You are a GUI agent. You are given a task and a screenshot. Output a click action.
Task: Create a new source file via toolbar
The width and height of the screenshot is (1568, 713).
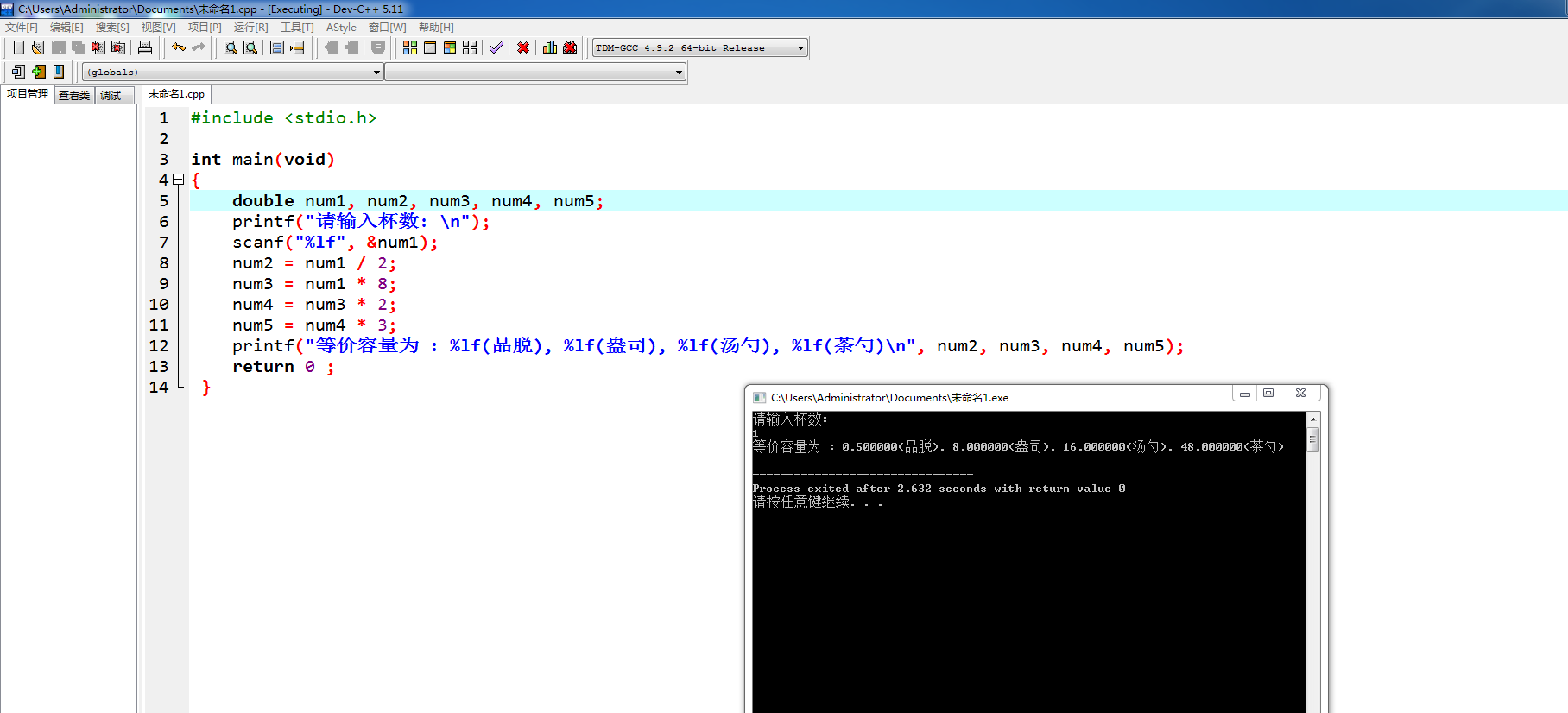point(18,47)
